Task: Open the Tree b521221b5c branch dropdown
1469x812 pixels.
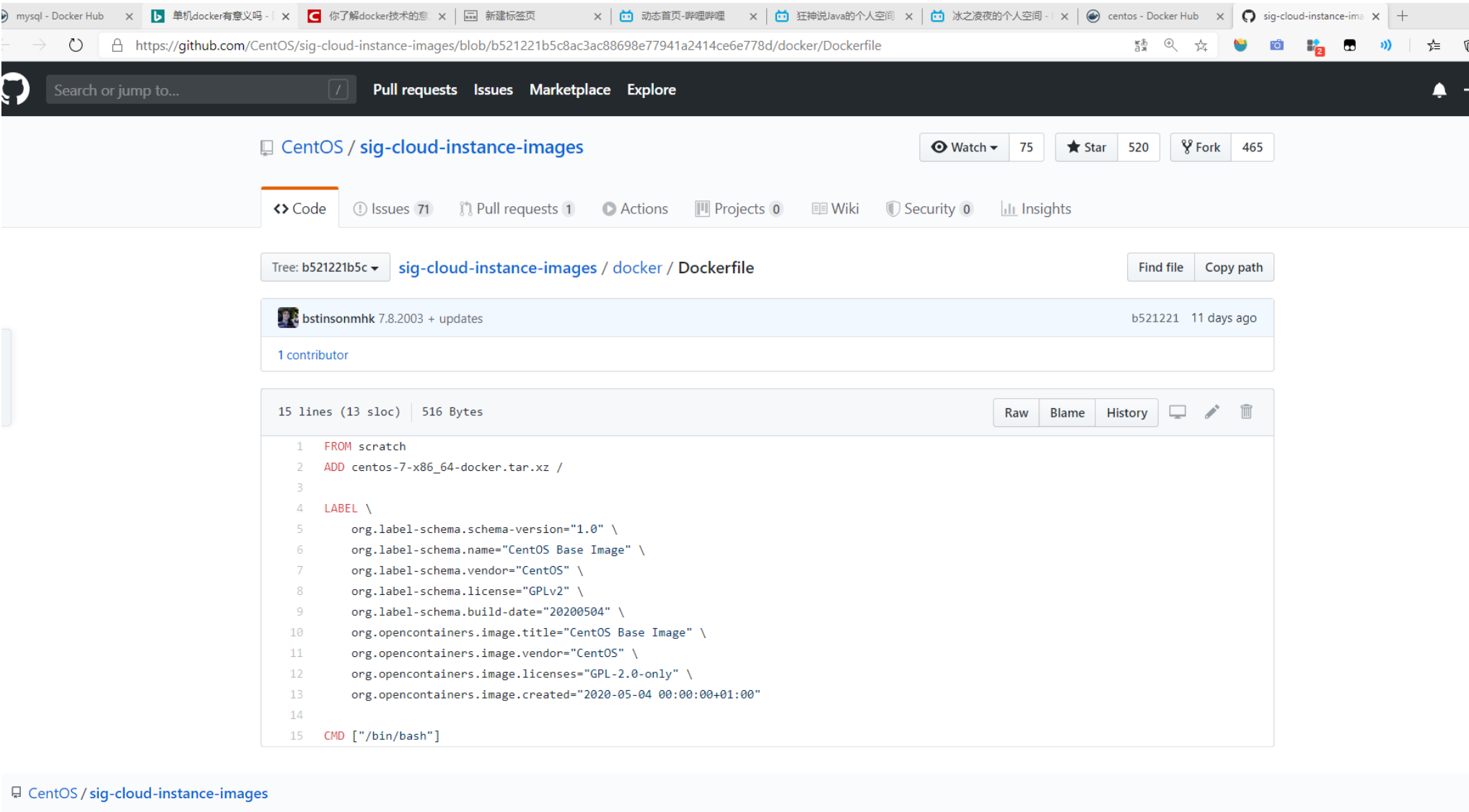Action: [x=325, y=268]
